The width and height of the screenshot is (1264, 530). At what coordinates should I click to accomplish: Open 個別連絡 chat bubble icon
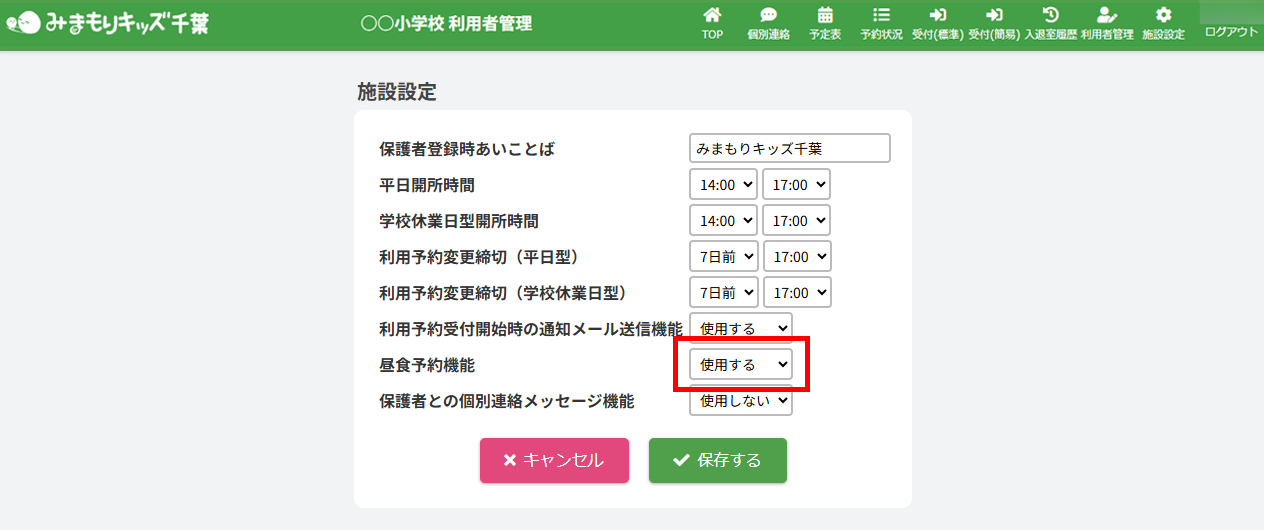pyautogui.click(x=768, y=16)
